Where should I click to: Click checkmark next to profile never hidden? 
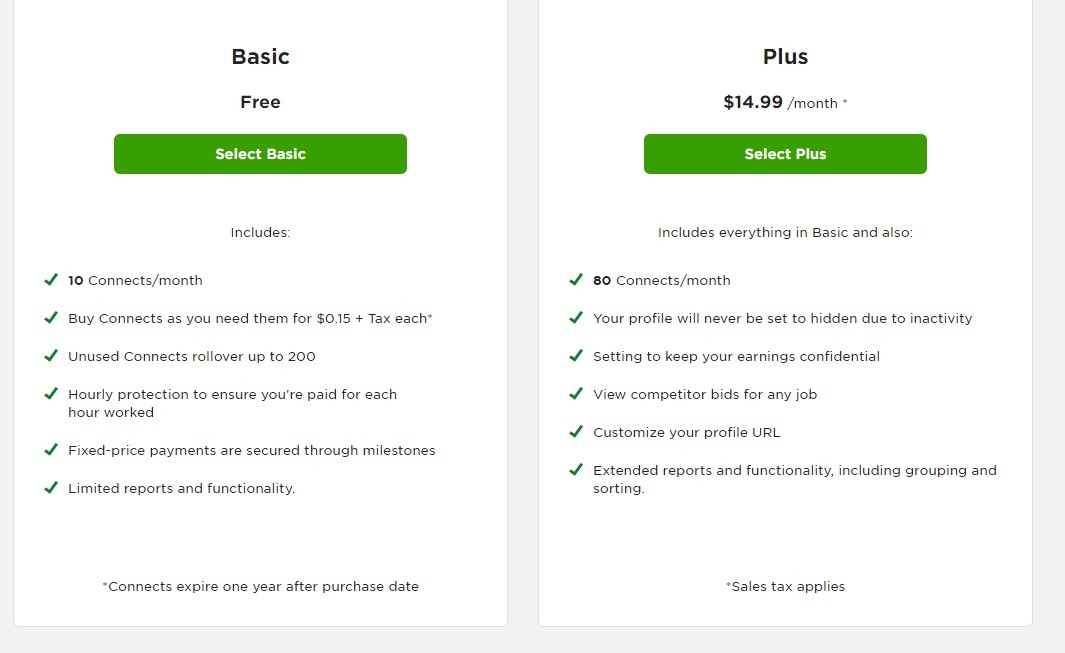[576, 318]
